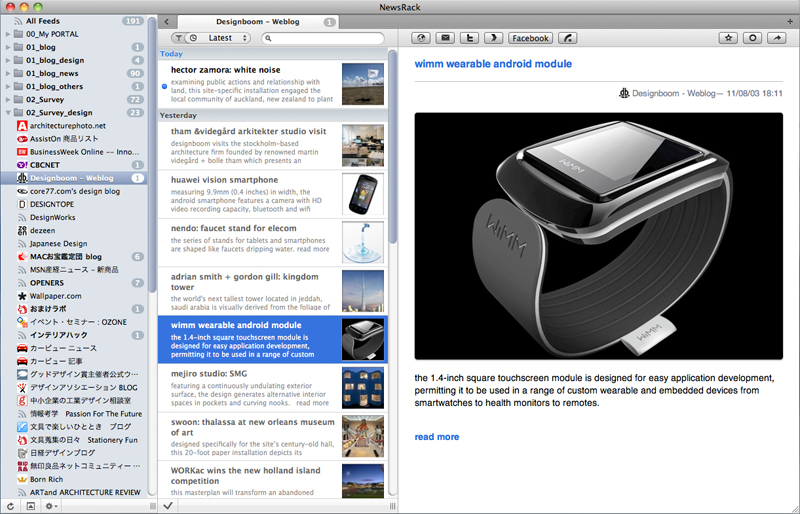Collapse the 02_Survey_design folder
Image resolution: width=800 pixels, height=514 pixels.
pyautogui.click(x=9, y=113)
